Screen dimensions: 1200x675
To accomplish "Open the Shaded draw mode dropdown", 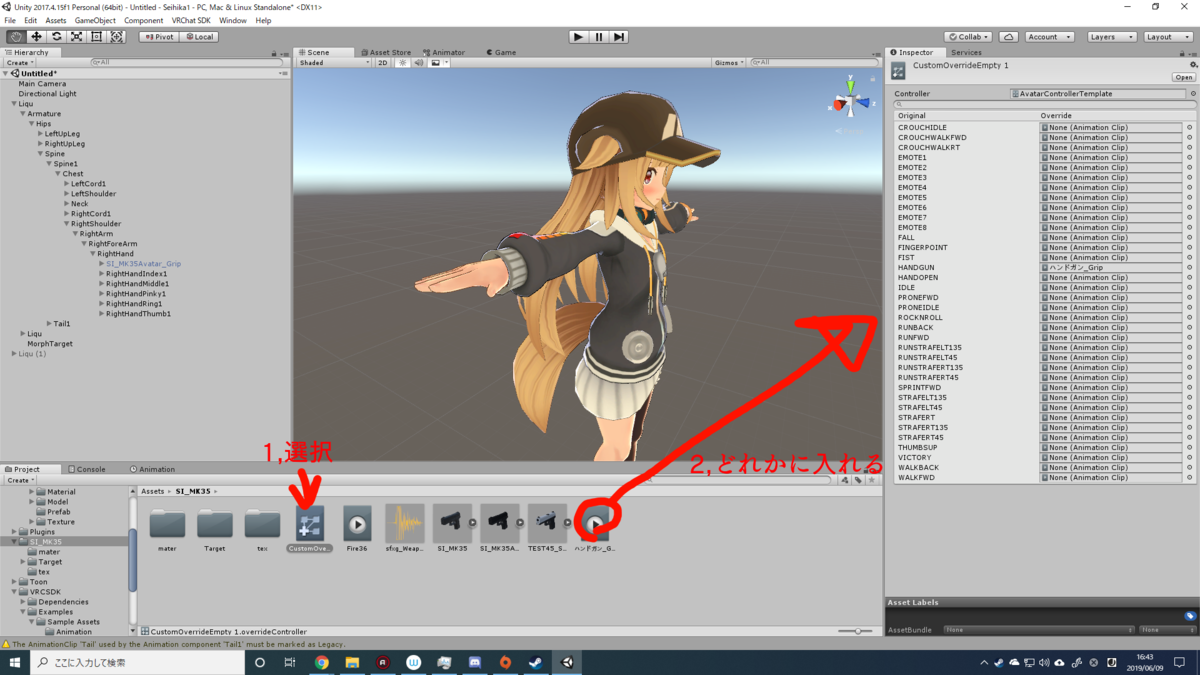I will tap(334, 63).
